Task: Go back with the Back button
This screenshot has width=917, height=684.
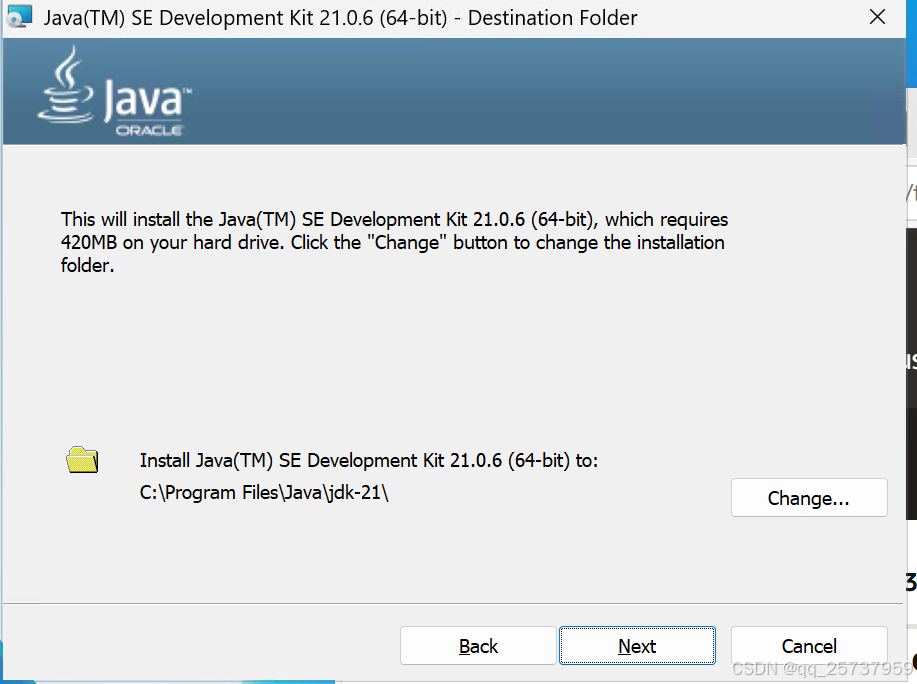Action: (478, 645)
